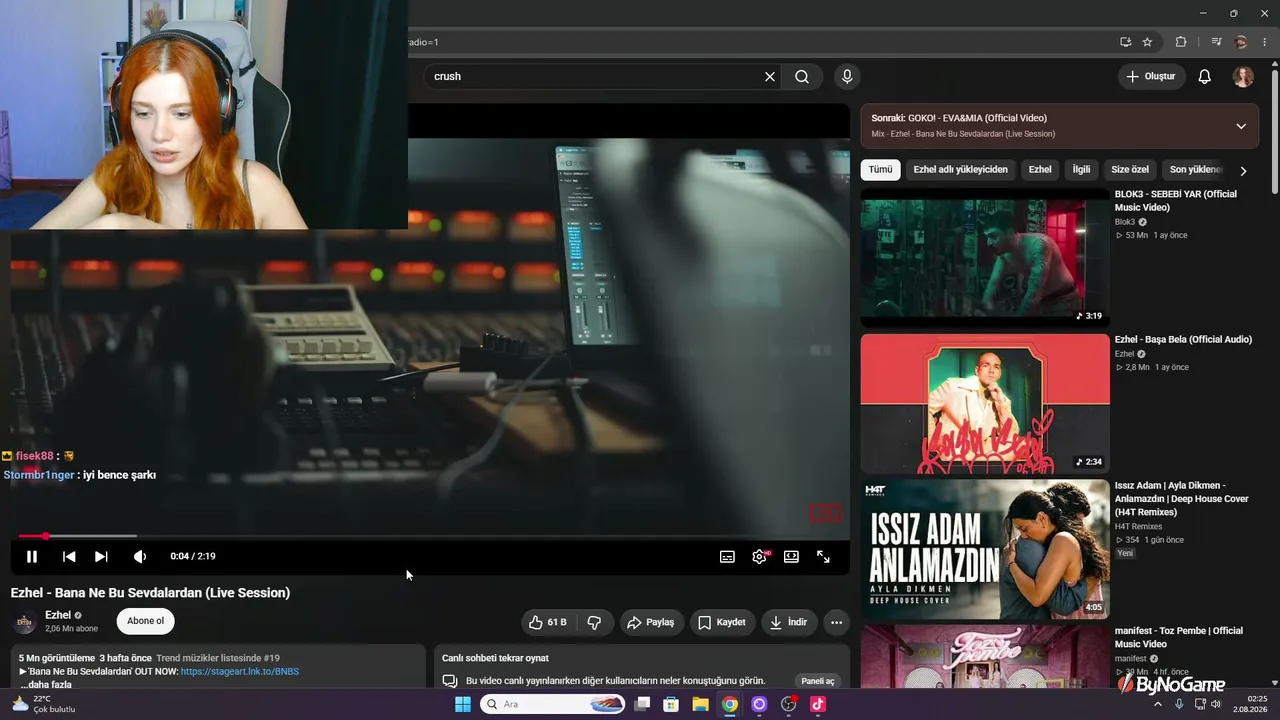Open Issız Adam Ayla Dikmen title
1280x720 pixels.
point(1182,499)
